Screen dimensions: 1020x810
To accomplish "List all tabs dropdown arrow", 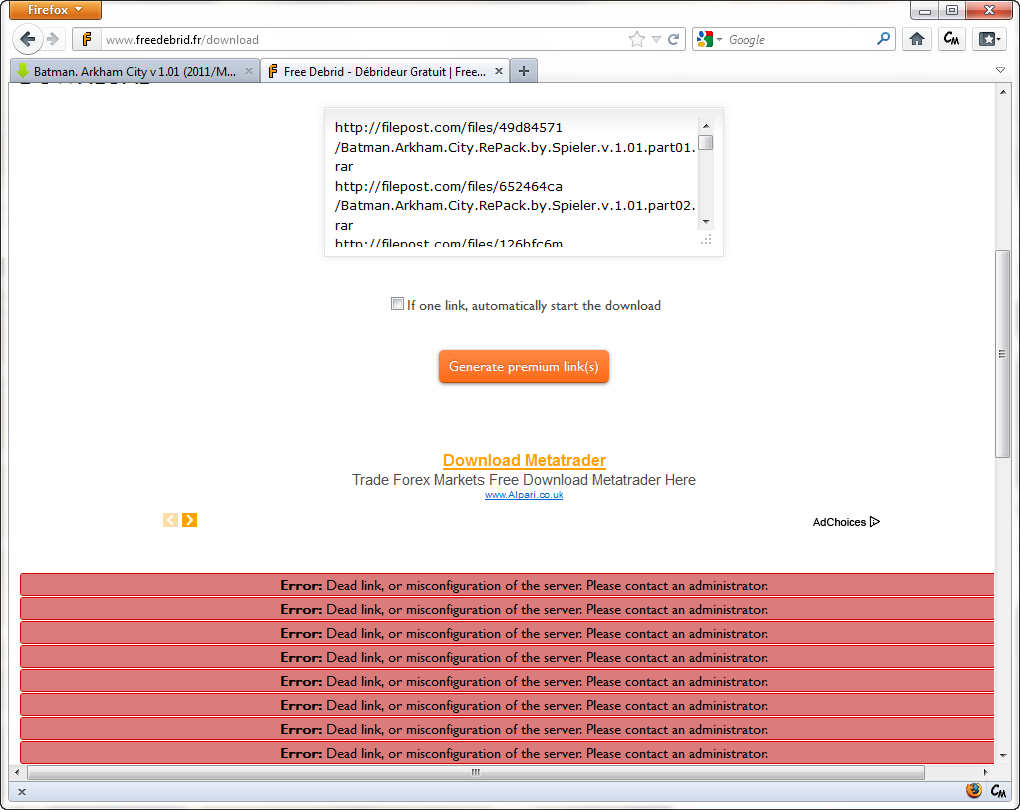I will coord(1000,70).
